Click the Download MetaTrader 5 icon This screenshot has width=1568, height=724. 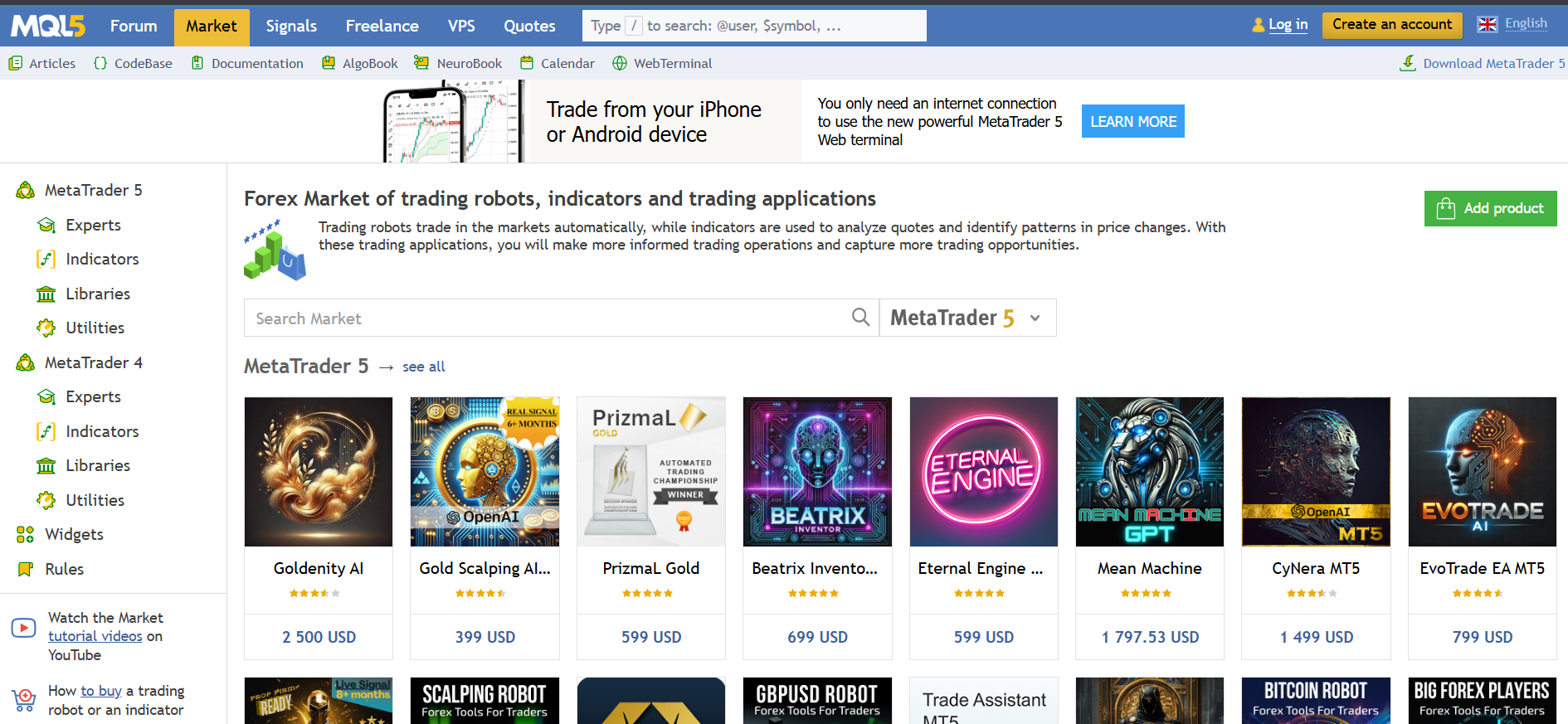click(1408, 63)
